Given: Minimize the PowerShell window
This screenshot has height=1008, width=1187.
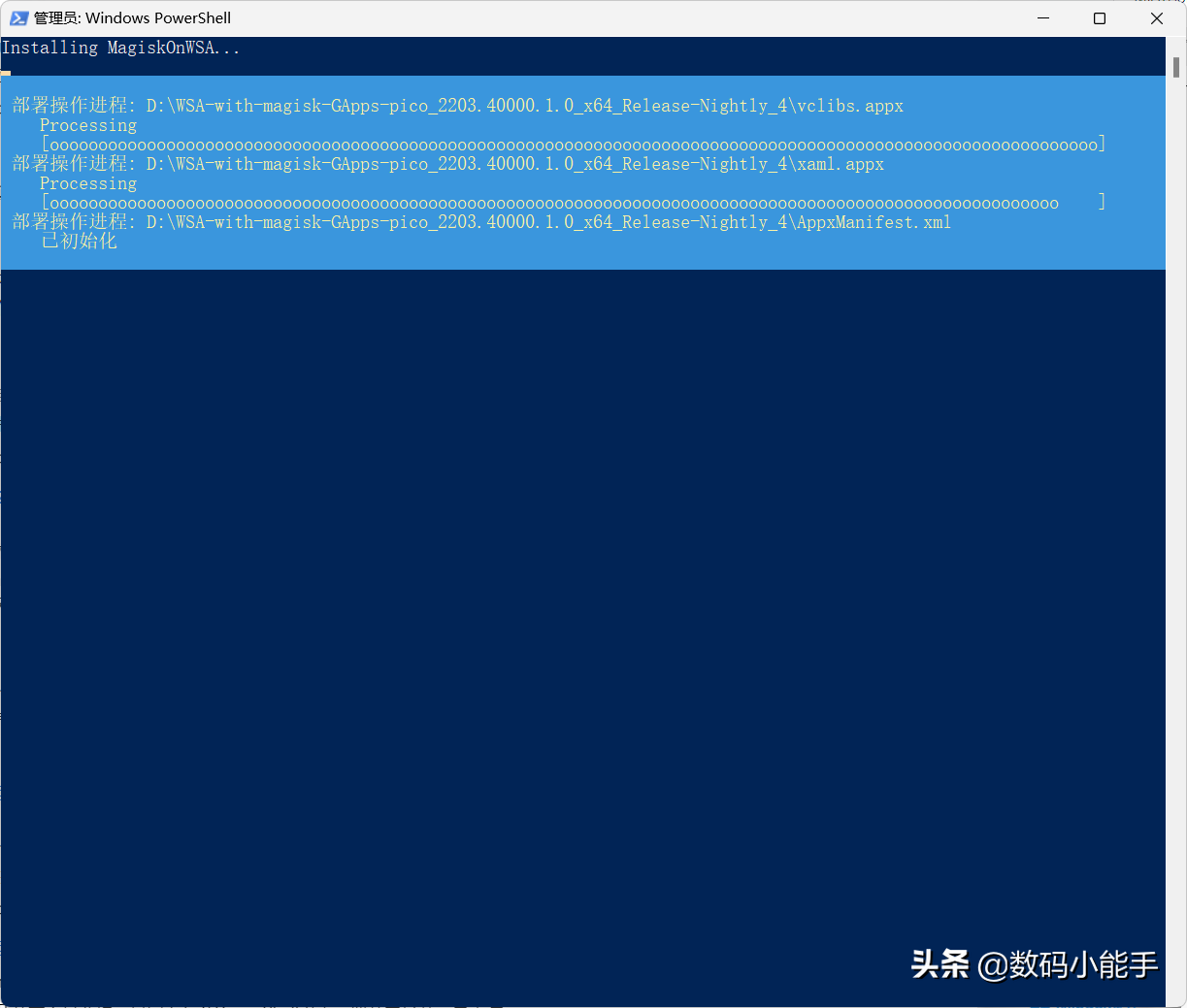Looking at the screenshot, I should (x=1043, y=18).
